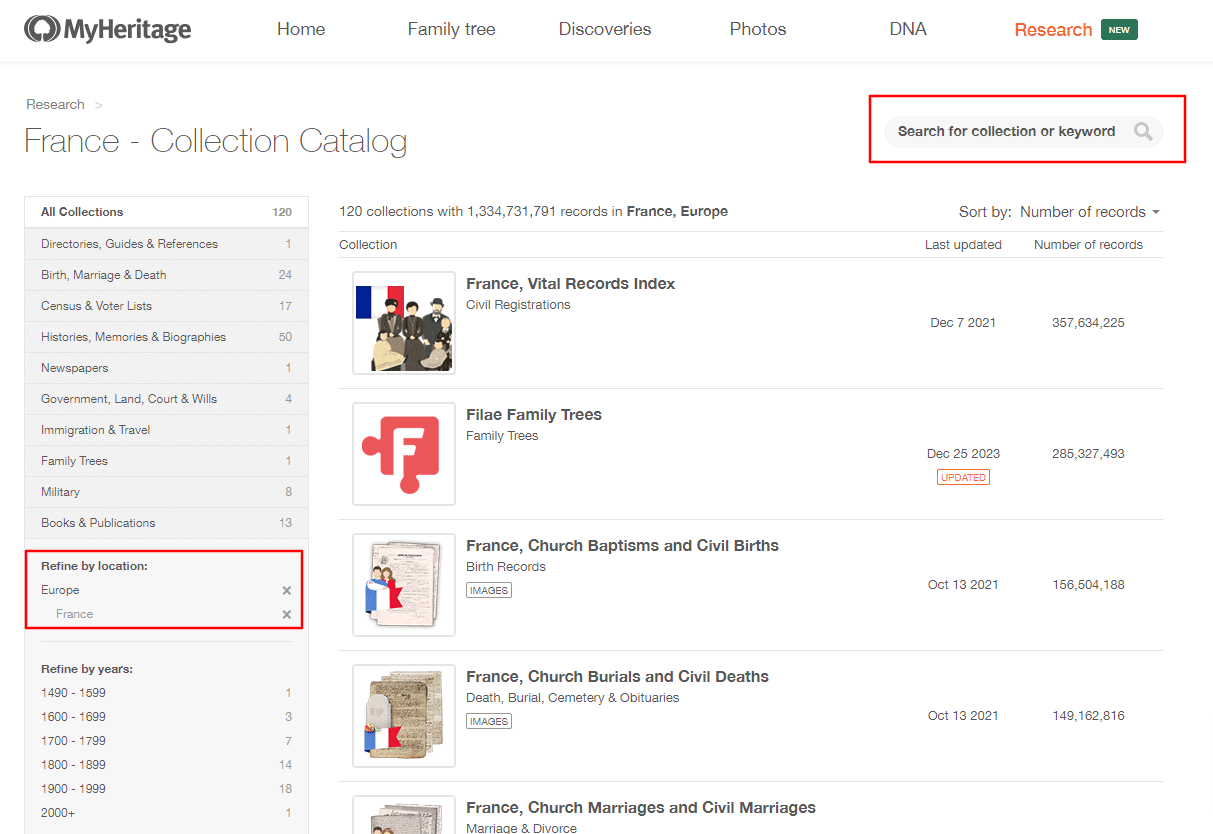The width and height of the screenshot is (1213, 834).
Task: Click the IMAGES badge under Church Baptisms
Action: pos(489,590)
